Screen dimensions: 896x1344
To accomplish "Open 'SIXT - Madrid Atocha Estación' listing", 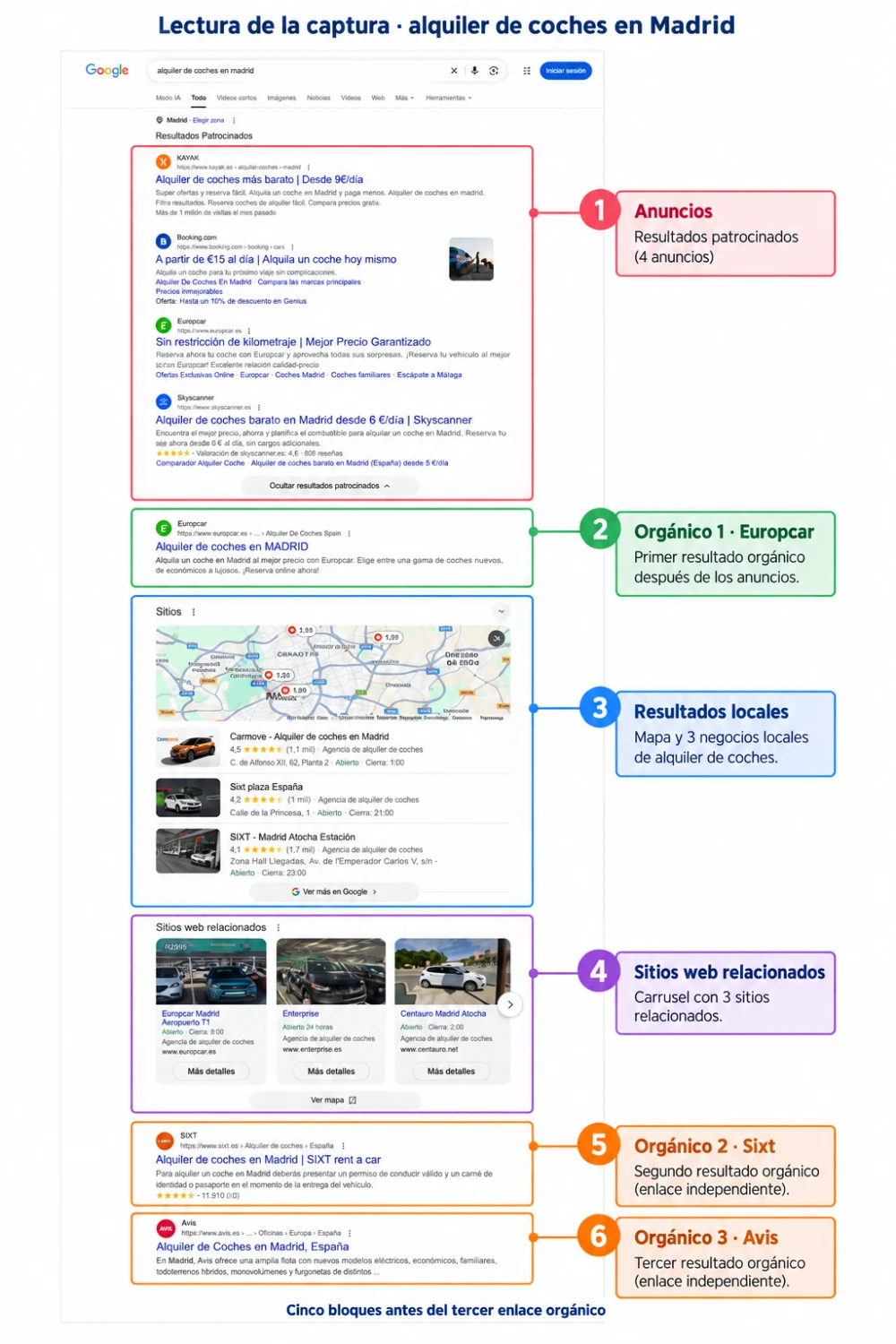I will tap(292, 837).
